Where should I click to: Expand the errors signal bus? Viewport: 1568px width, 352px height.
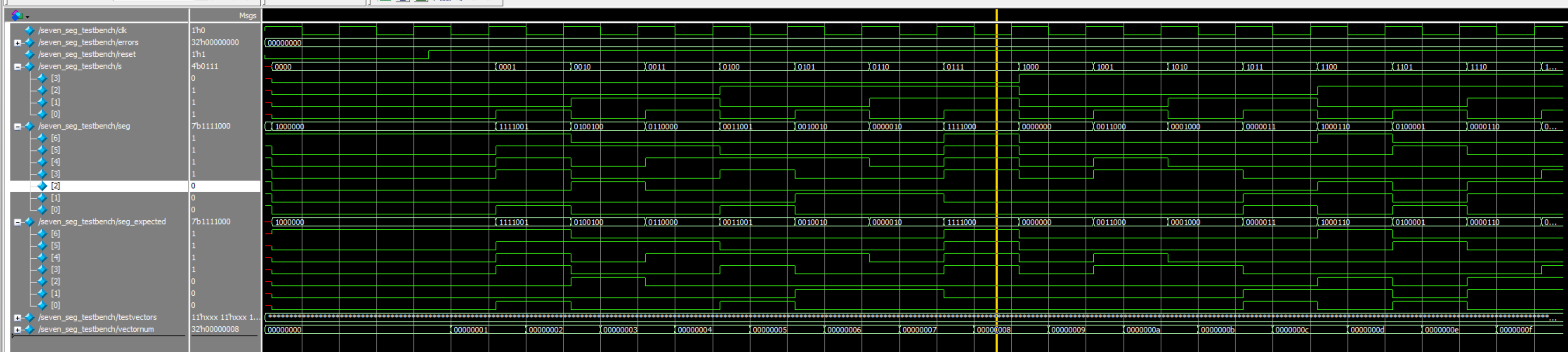tap(18, 43)
